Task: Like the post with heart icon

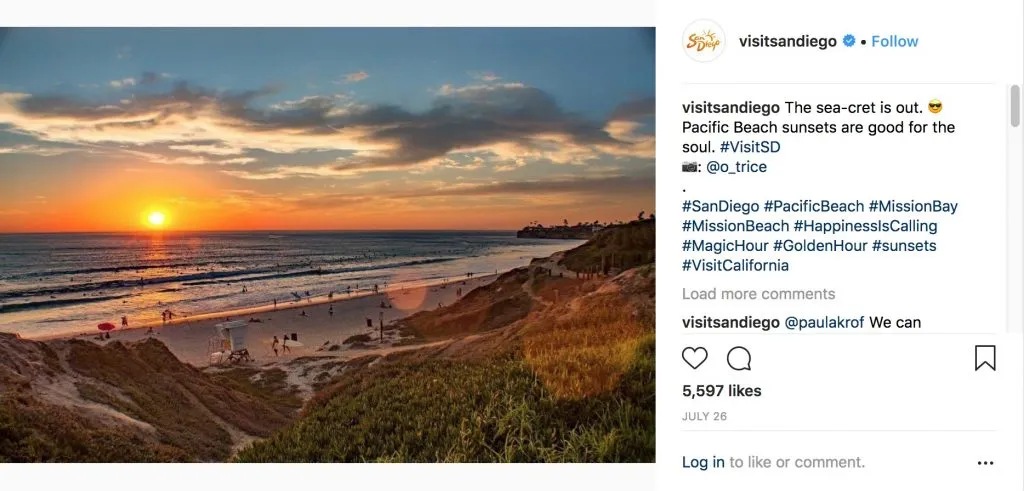Action: click(x=695, y=358)
